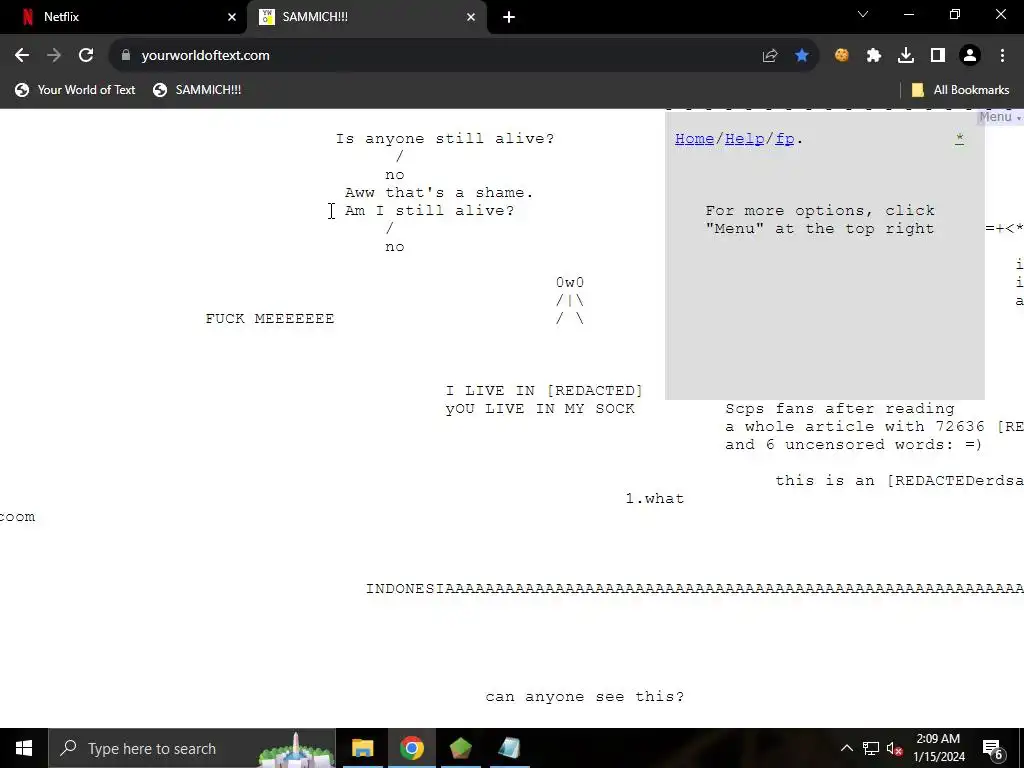
Task: Click the share page icon in address bar
Action: click(x=770, y=56)
